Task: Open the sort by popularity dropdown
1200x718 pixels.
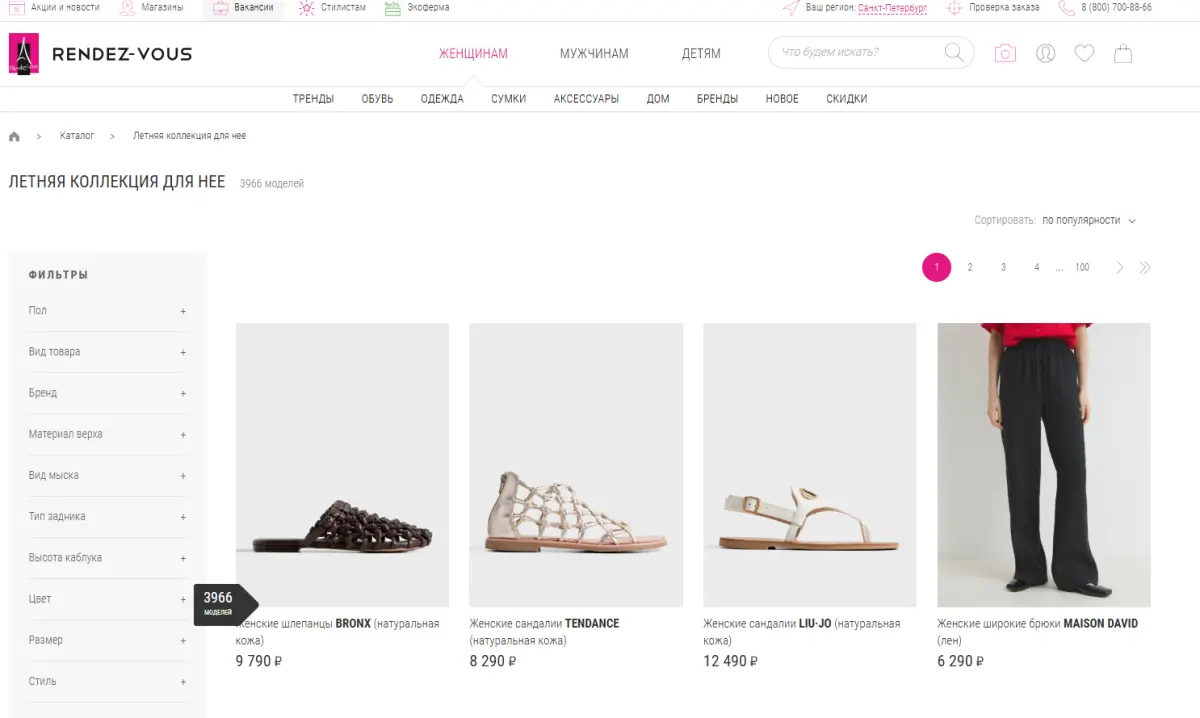Action: (x=1088, y=220)
